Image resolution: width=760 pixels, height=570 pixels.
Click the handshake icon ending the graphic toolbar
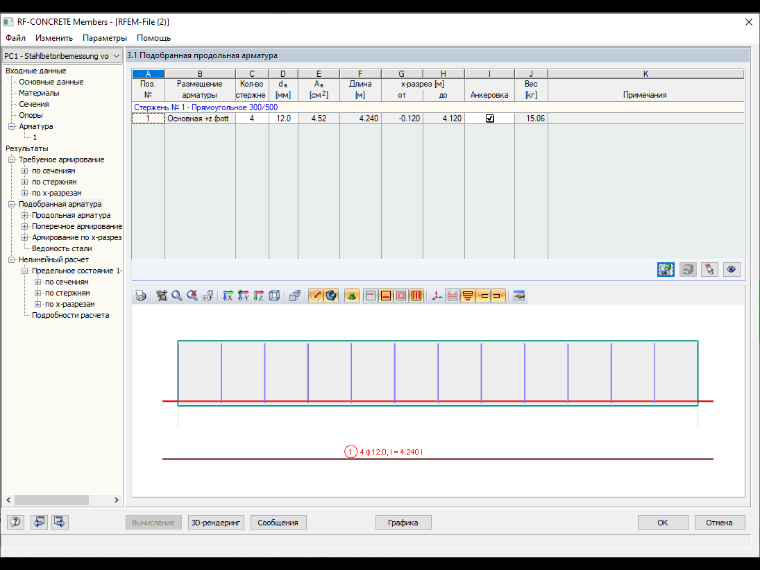[x=519, y=296]
